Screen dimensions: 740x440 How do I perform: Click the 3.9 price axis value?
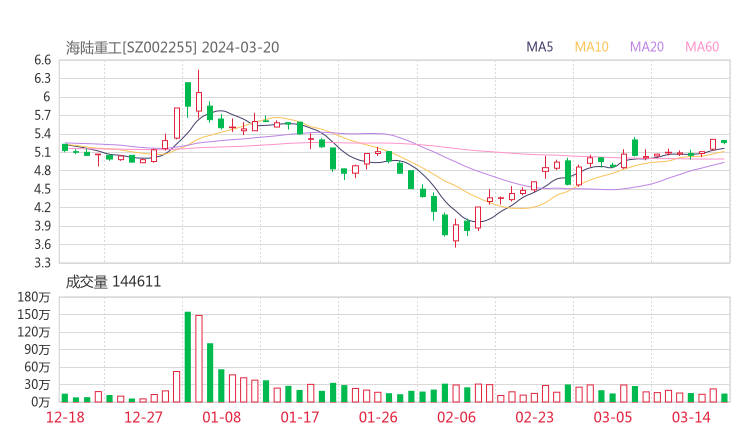click(42, 226)
